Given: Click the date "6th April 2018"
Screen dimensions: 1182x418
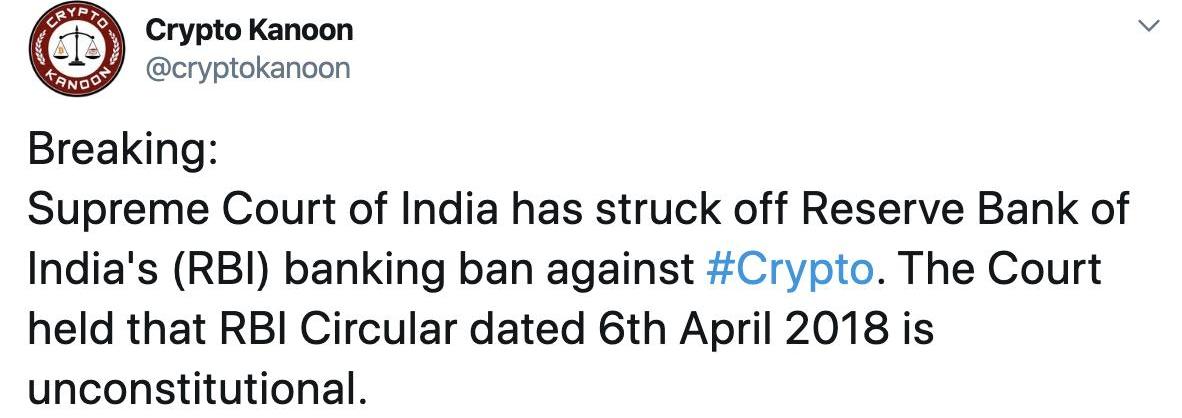Looking at the screenshot, I should click(740, 330).
